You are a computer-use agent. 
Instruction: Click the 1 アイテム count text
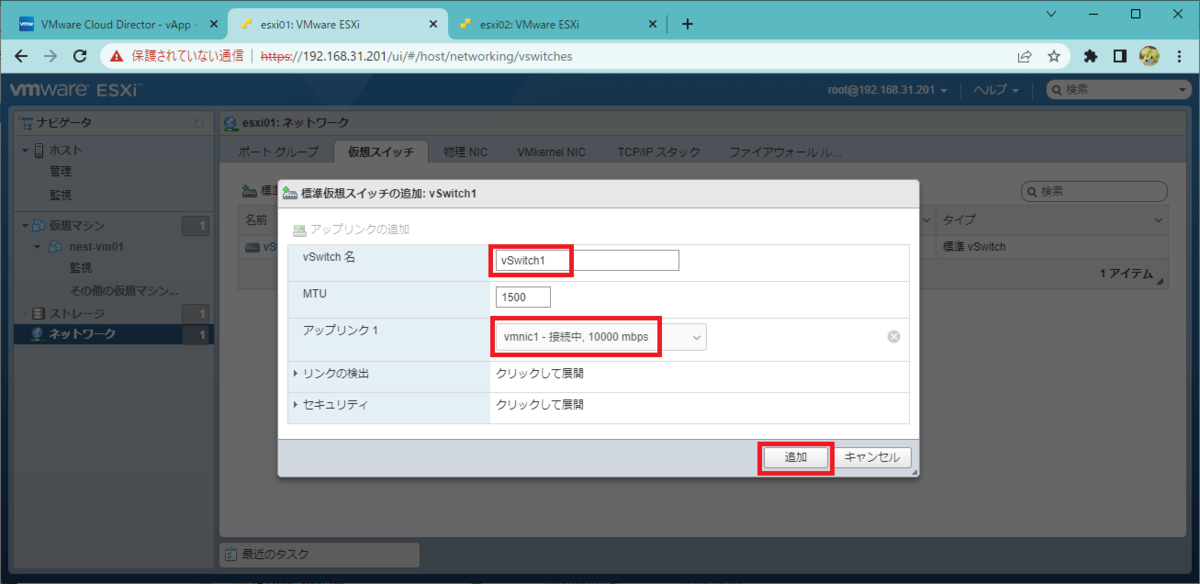(1126, 274)
